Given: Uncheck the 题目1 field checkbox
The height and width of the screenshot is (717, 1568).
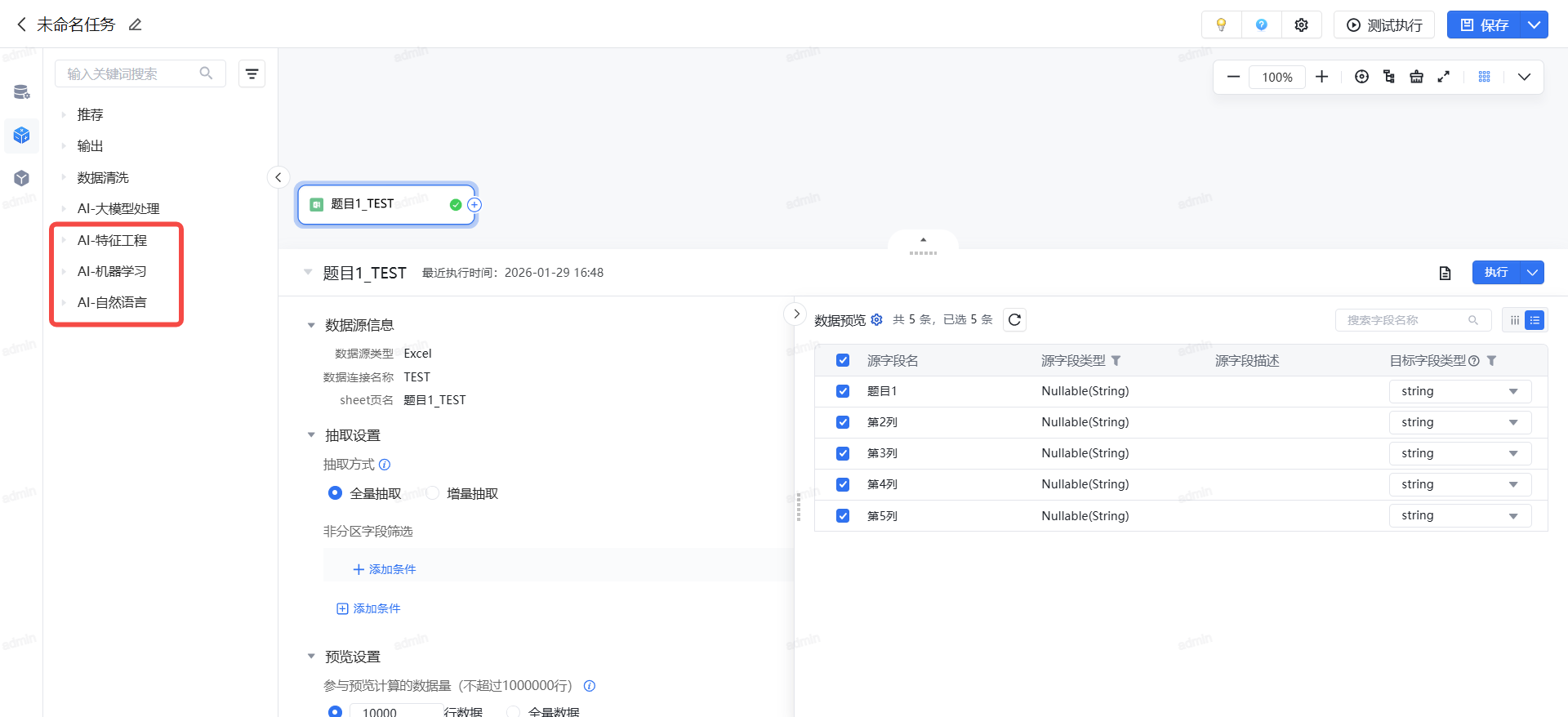Looking at the screenshot, I should [843, 391].
